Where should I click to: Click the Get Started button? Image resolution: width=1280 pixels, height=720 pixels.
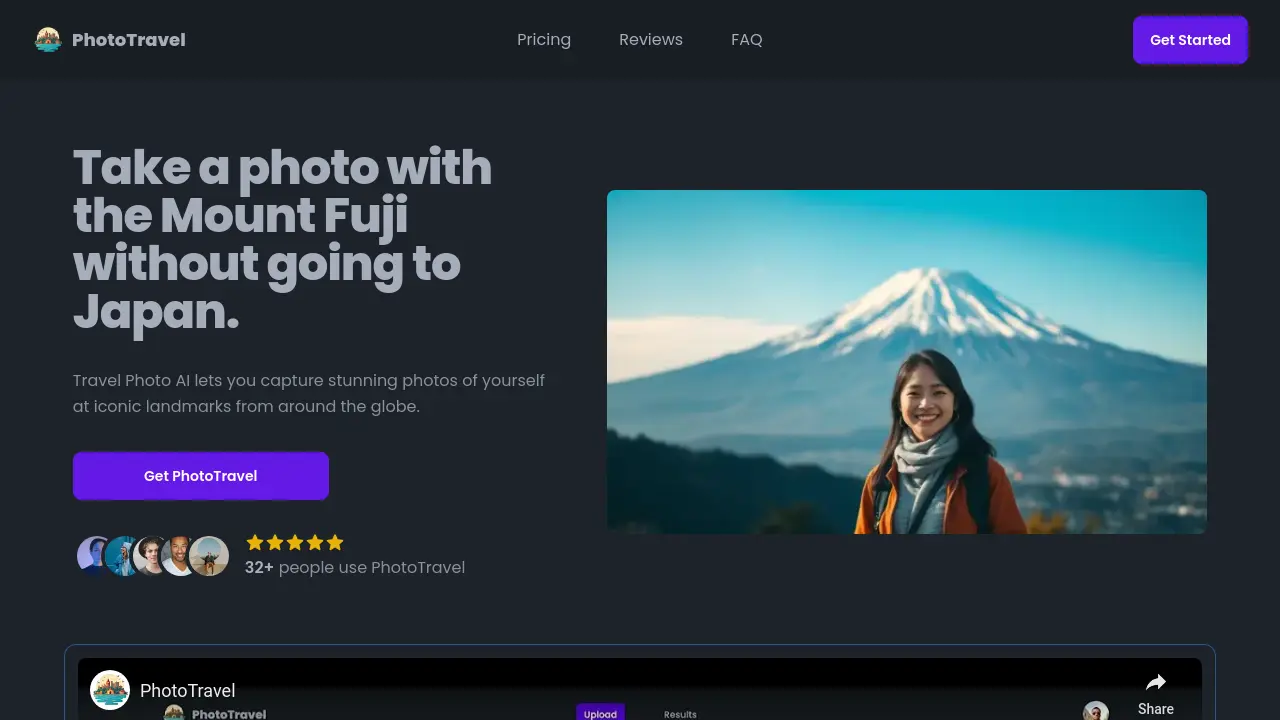[x=1190, y=40]
